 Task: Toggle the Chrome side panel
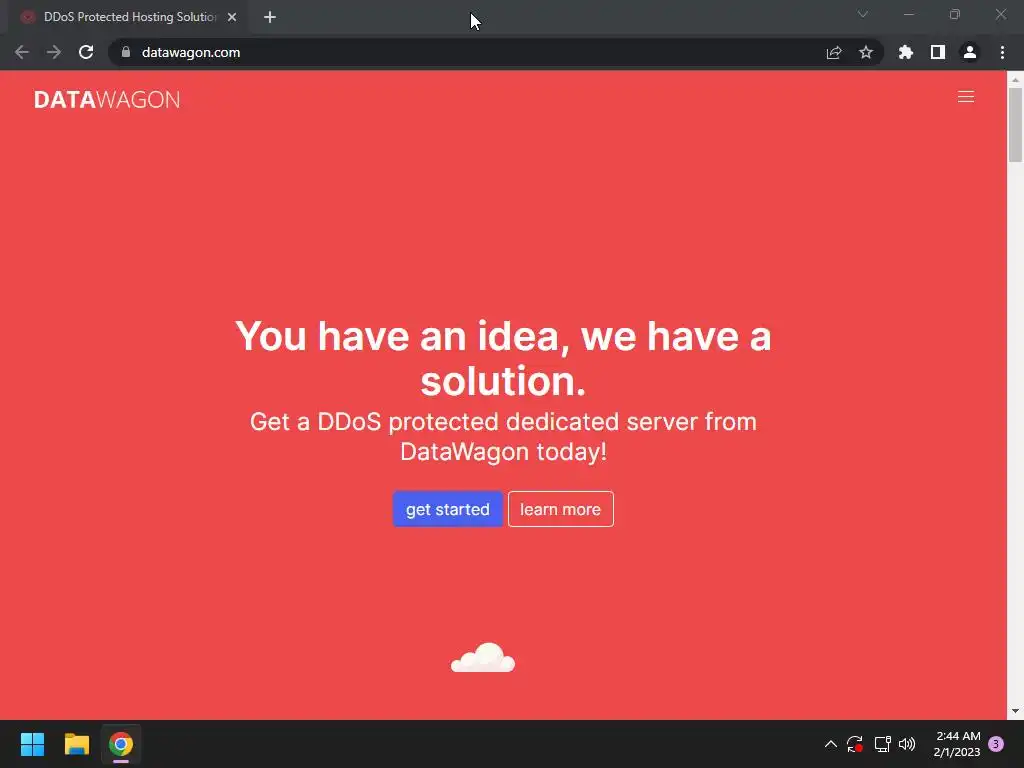pyautogui.click(x=938, y=52)
